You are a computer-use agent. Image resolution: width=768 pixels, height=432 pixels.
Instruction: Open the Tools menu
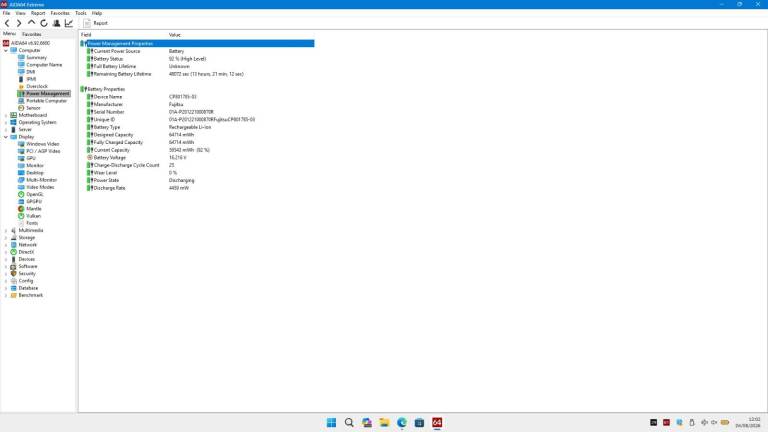tap(81, 13)
